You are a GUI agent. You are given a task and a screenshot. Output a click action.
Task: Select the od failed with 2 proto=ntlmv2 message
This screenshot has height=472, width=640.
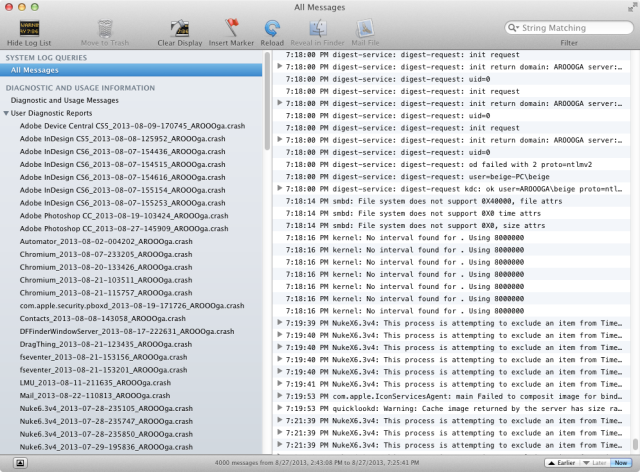pyautogui.click(x=451, y=165)
